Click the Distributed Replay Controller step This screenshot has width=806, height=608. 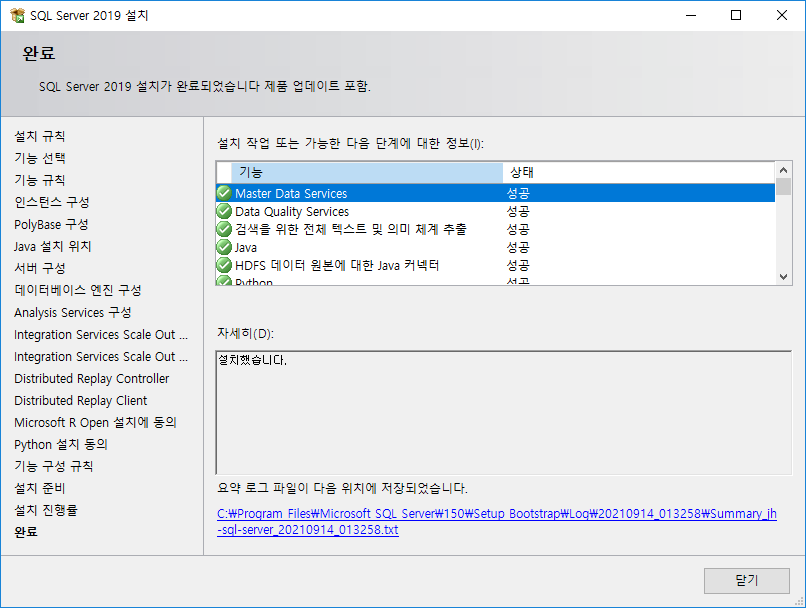(91, 379)
